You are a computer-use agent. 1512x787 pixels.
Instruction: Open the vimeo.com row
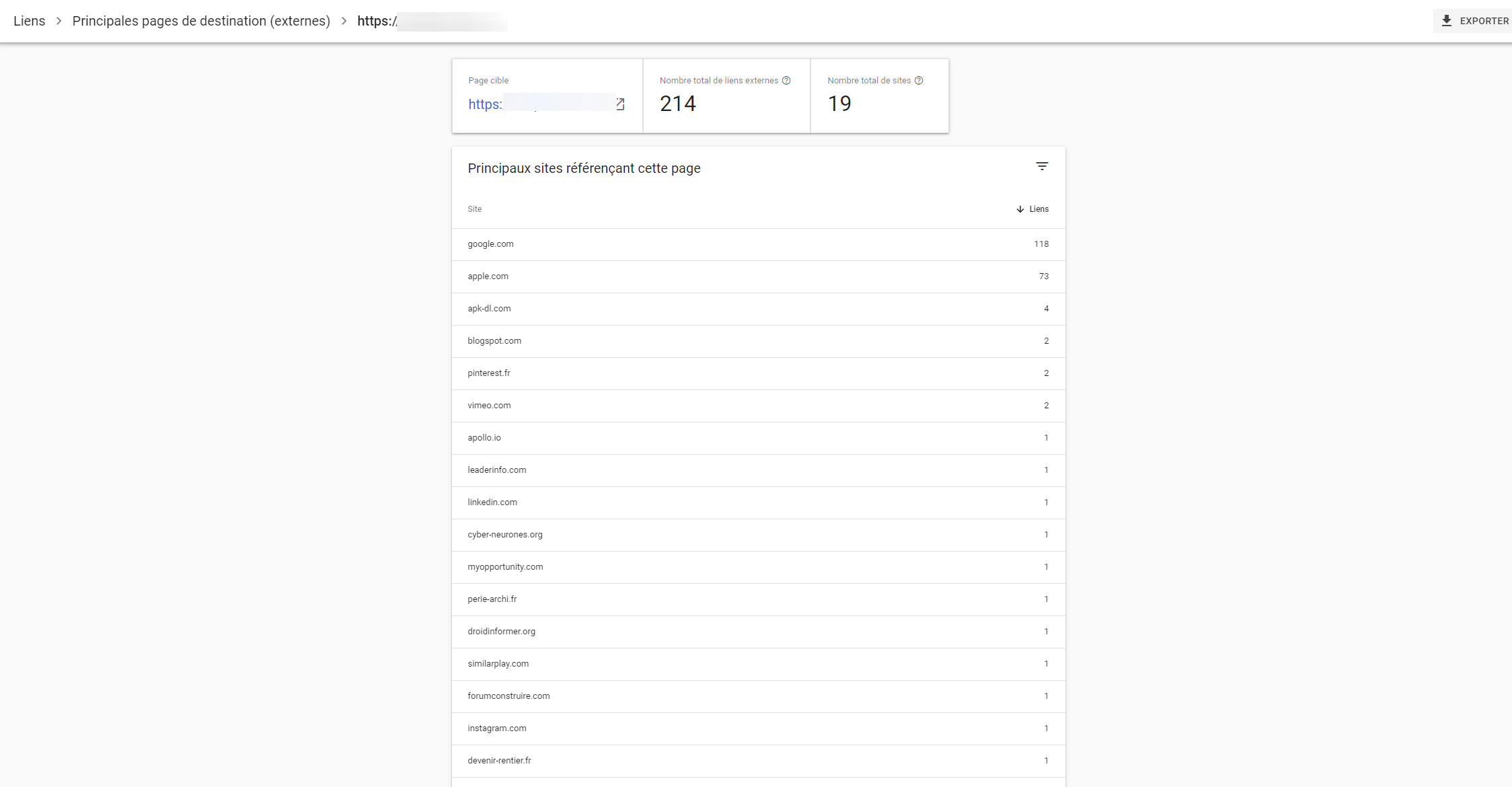coord(759,406)
